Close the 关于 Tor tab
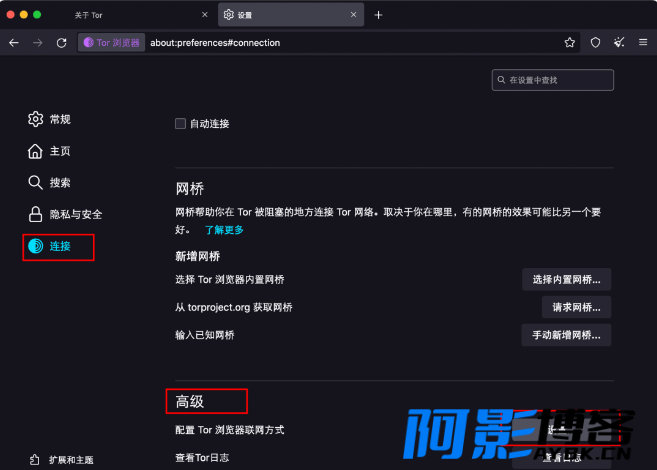Viewport: 657px width, 470px height. coord(204,15)
